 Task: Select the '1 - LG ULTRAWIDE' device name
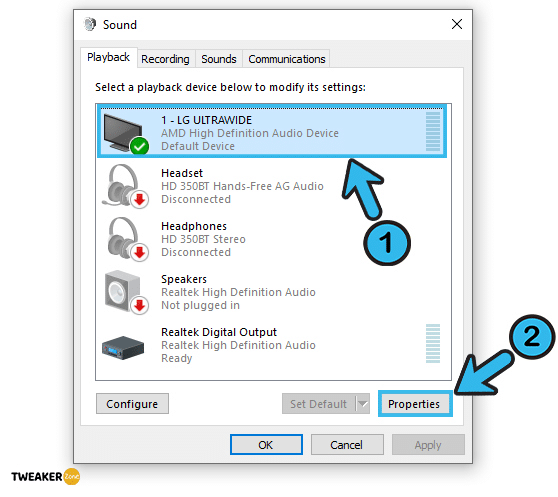[206, 120]
